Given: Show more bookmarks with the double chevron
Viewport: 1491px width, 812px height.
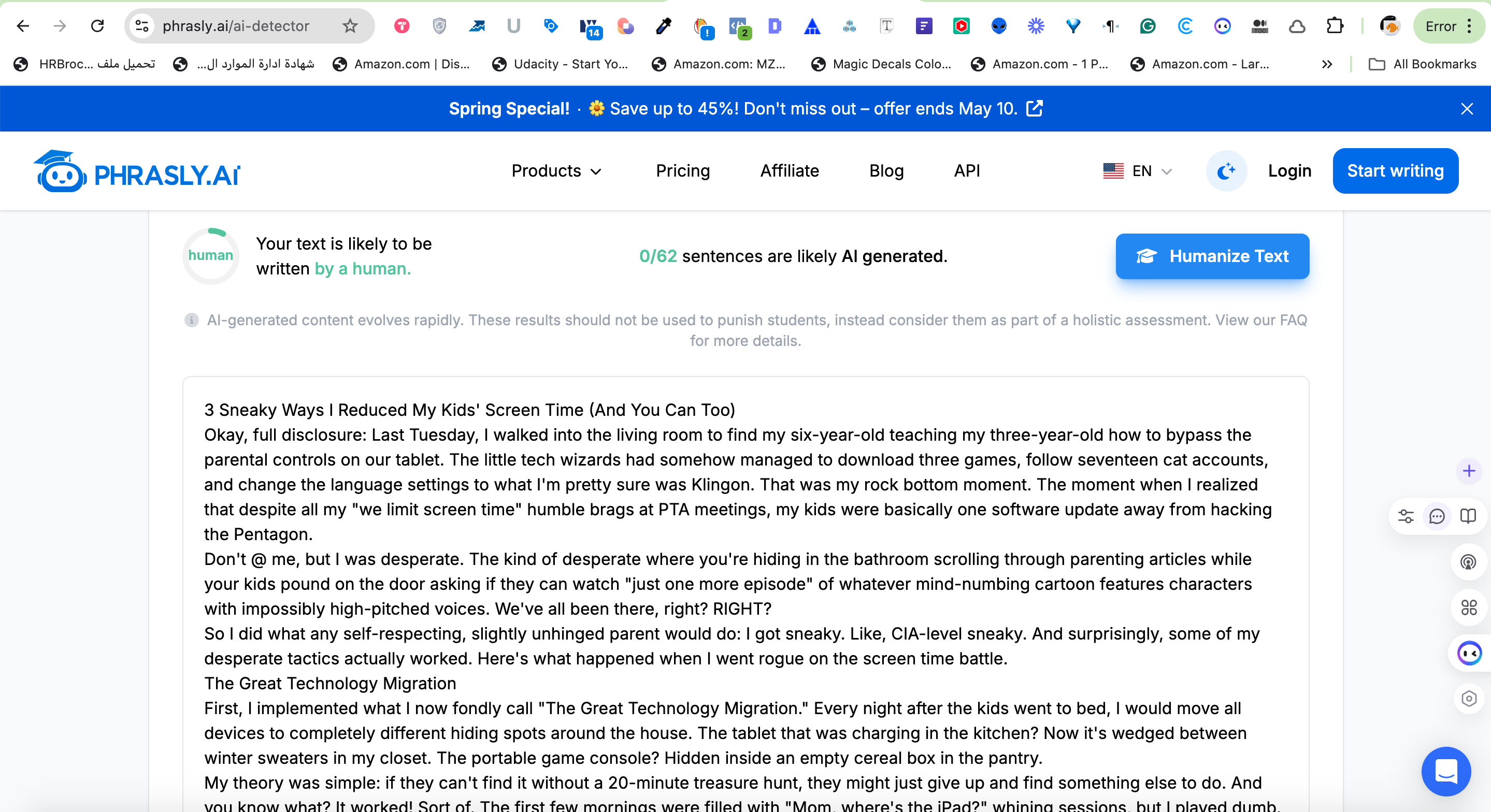Looking at the screenshot, I should point(1327,64).
